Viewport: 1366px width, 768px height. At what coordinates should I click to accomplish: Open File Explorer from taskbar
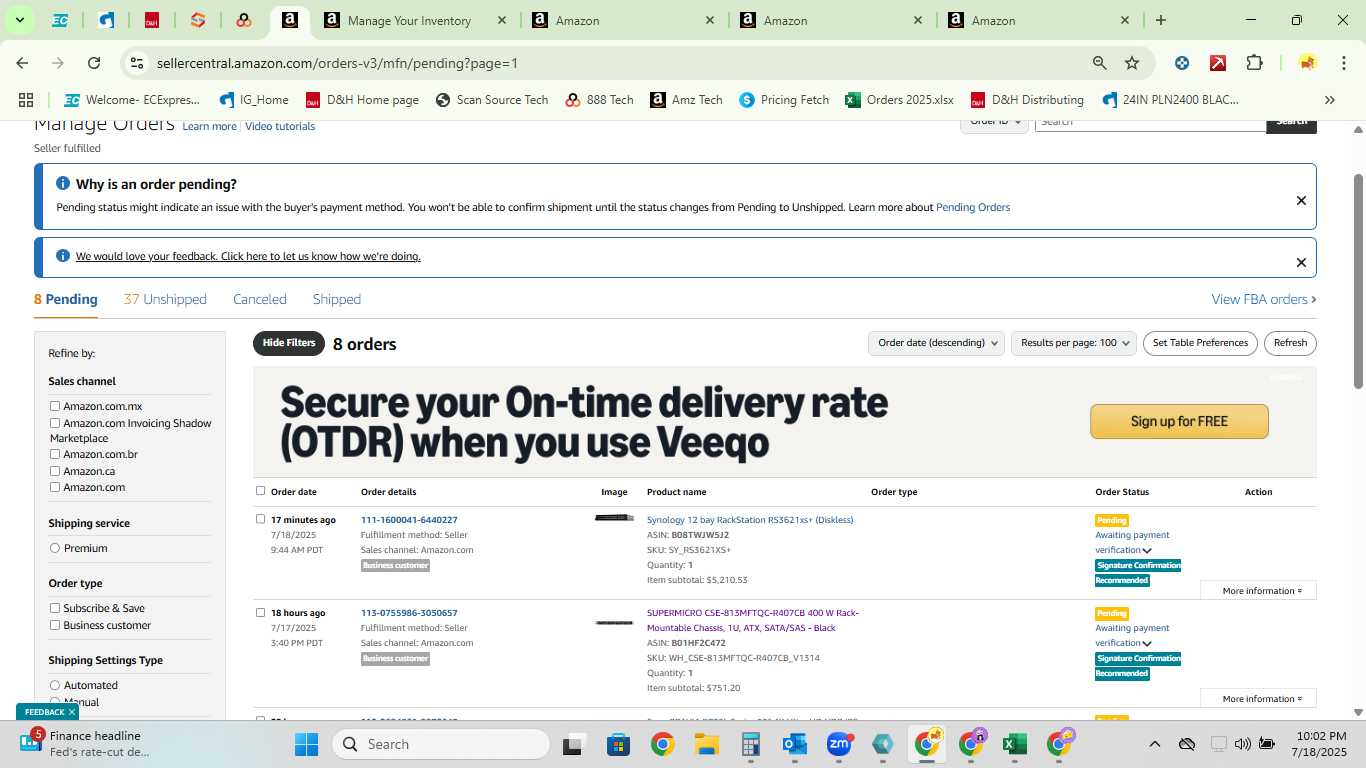pyautogui.click(x=707, y=744)
